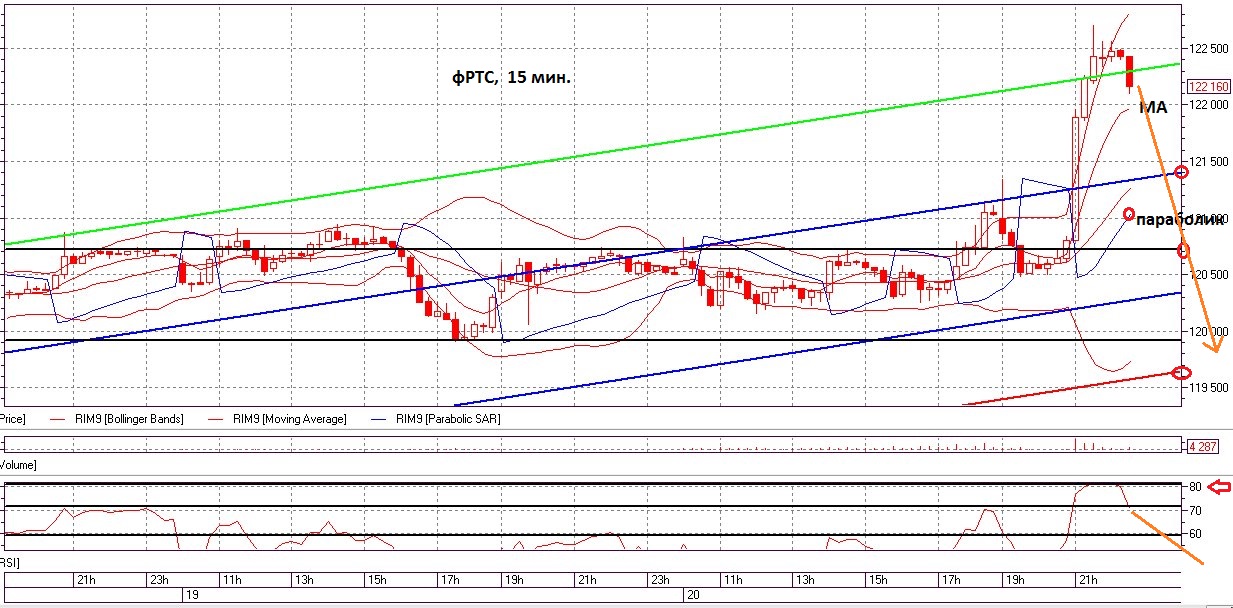
Task: Click the date label 20 on time axis
Action: click(x=692, y=594)
